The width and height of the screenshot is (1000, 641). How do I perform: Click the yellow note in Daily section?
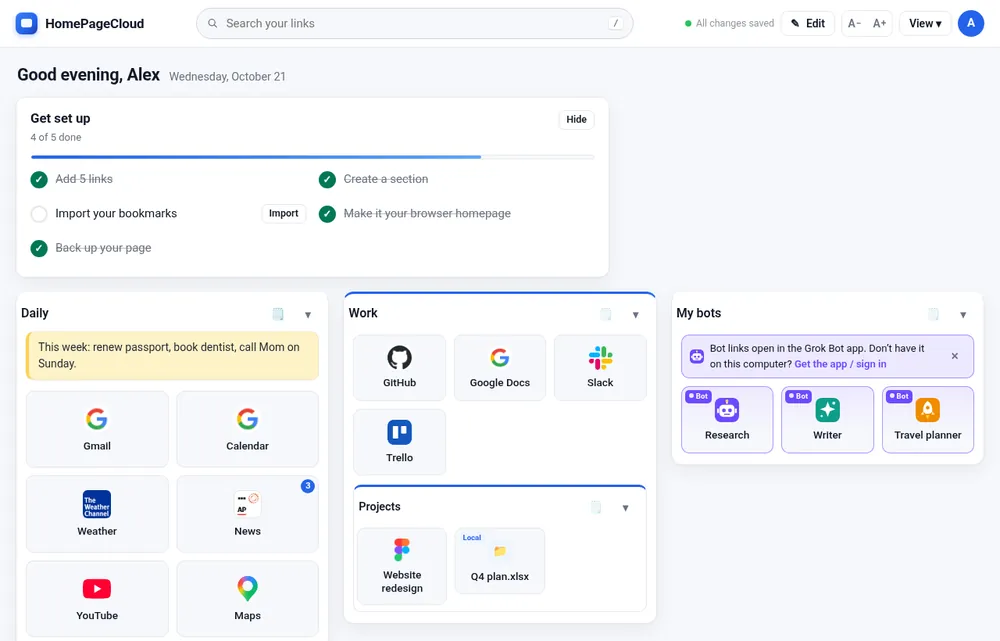(x=172, y=355)
